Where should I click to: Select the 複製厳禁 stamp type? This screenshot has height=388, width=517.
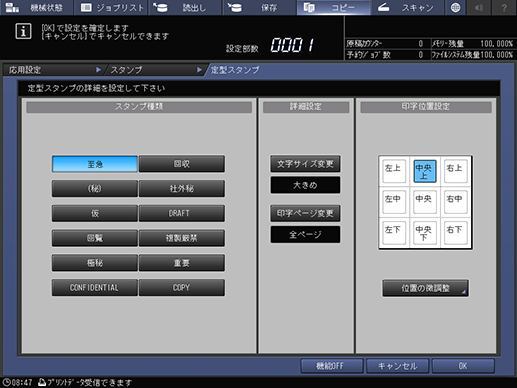[182, 238]
